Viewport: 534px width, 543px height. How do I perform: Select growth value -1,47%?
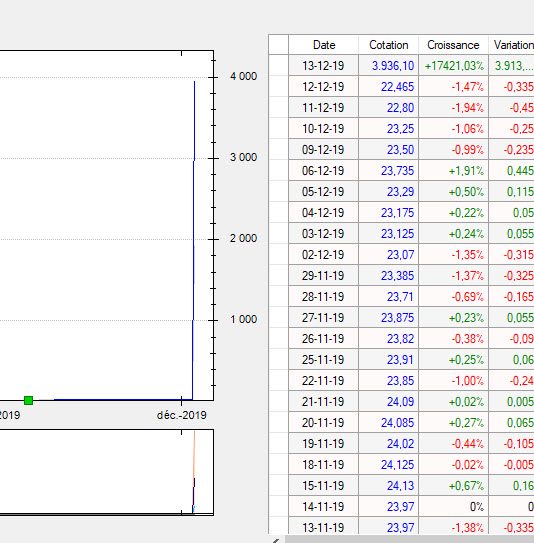(453, 87)
